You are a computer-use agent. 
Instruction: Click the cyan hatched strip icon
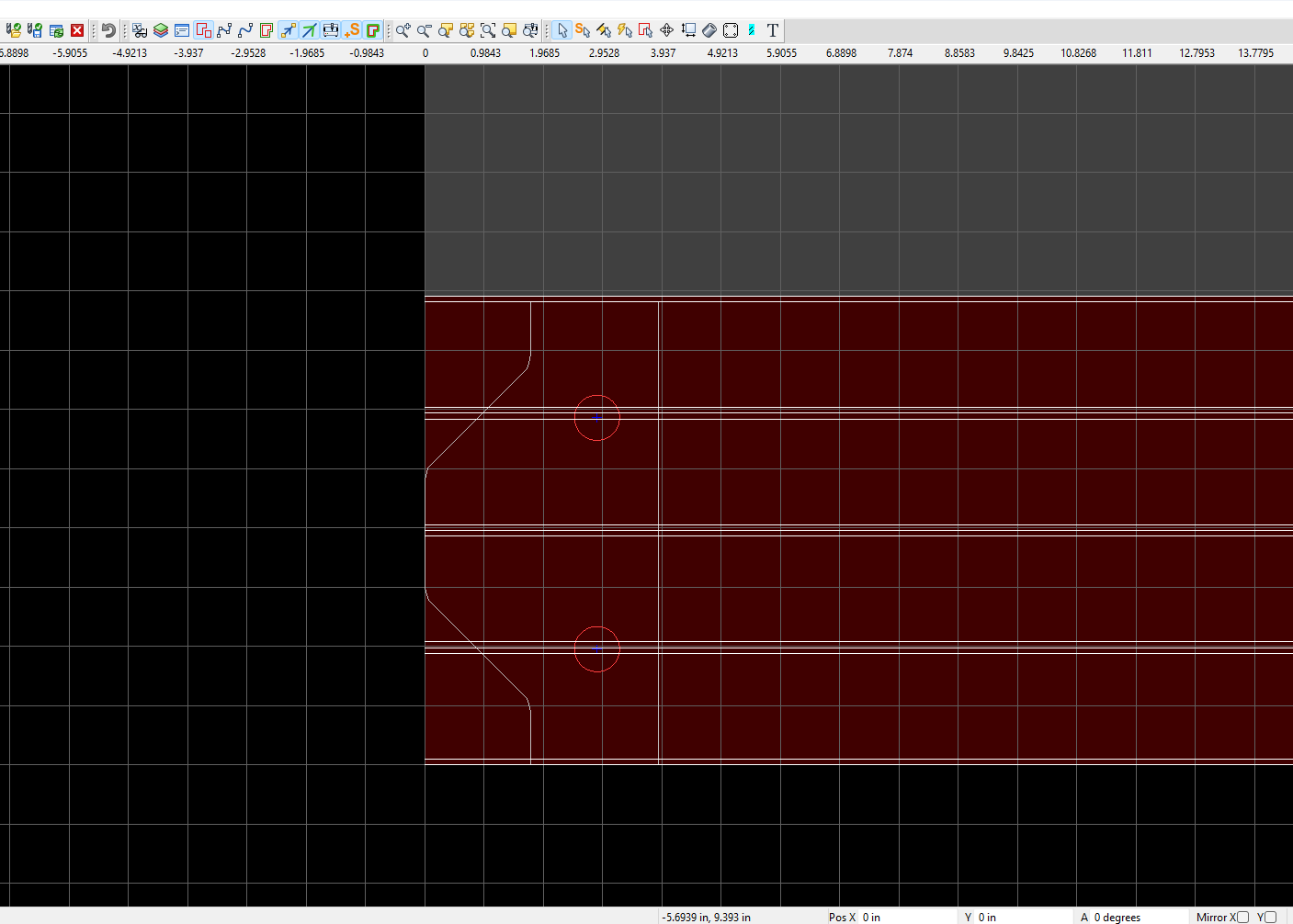pyautogui.click(x=752, y=30)
